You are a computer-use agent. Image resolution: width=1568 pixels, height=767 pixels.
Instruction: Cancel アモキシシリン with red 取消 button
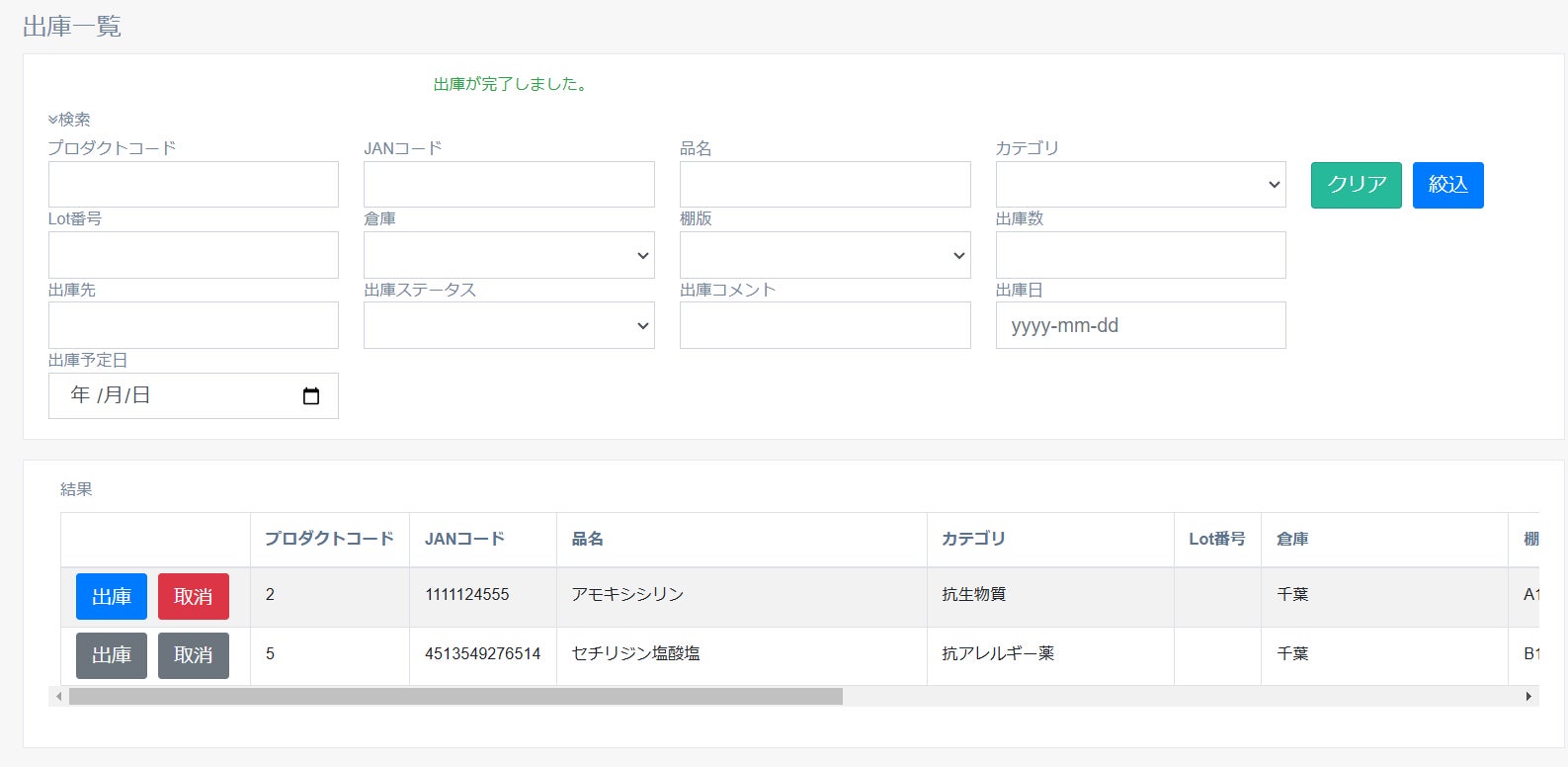[x=193, y=596]
